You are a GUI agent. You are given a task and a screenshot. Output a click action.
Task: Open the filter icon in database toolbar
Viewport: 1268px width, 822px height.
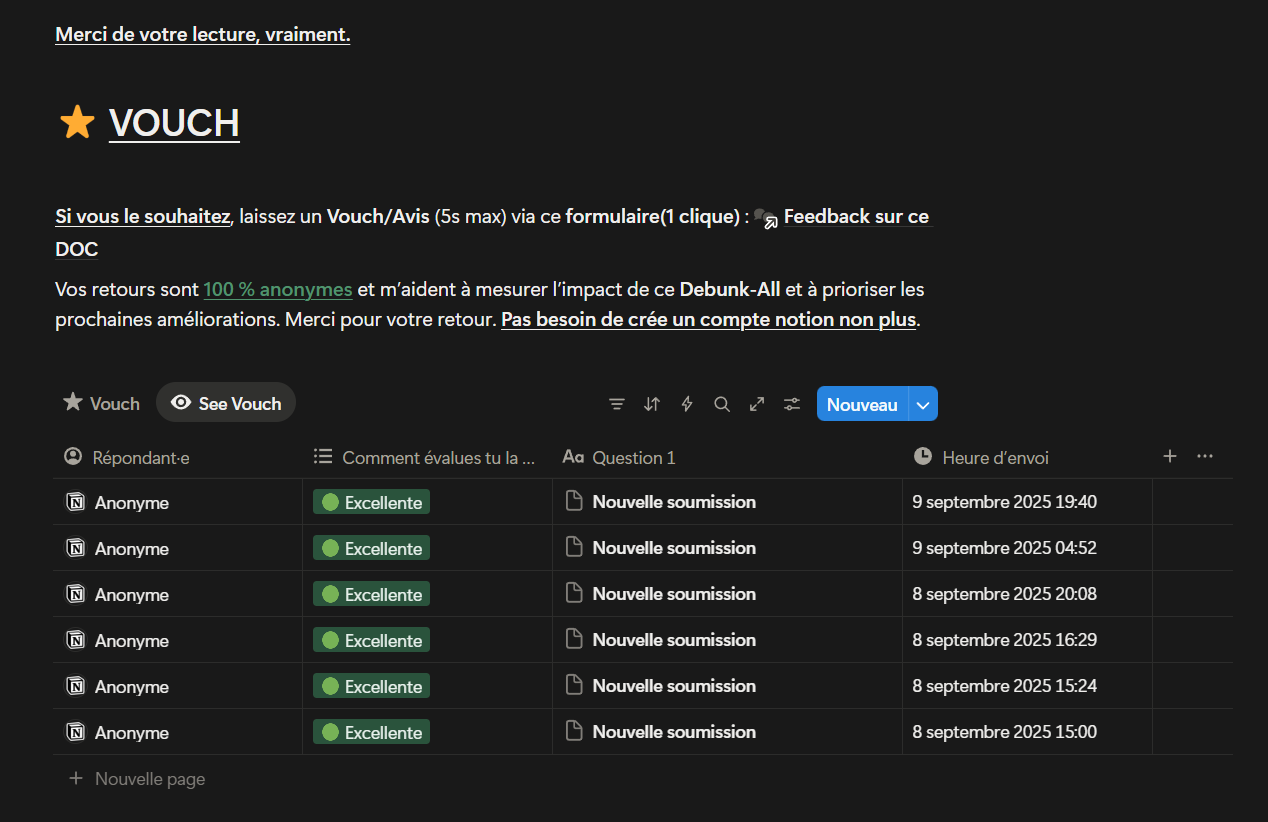[x=617, y=404]
